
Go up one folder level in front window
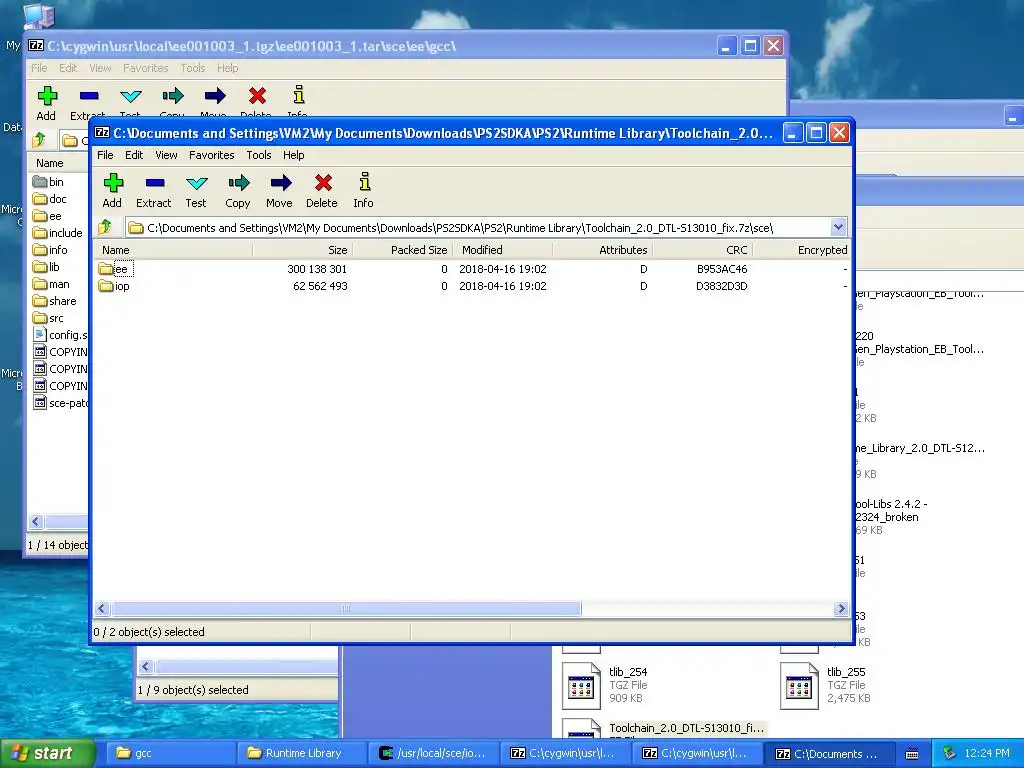click(105, 227)
